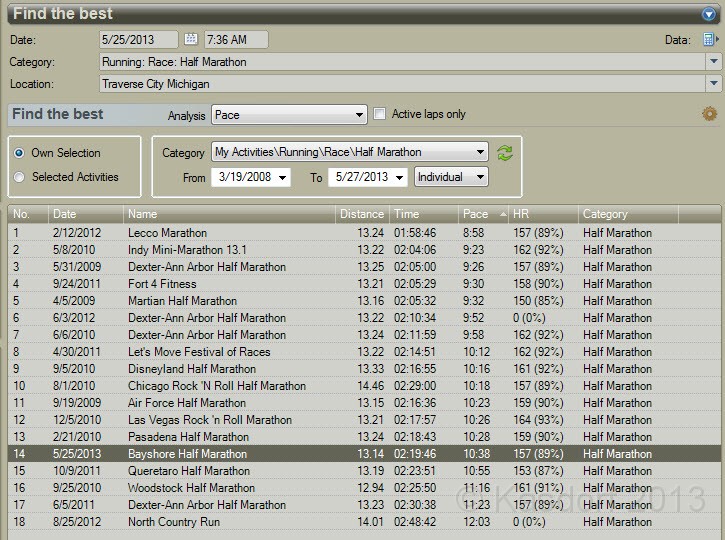Select the Own Selection radio button
The height and width of the screenshot is (540, 725).
pyautogui.click(x=20, y=153)
